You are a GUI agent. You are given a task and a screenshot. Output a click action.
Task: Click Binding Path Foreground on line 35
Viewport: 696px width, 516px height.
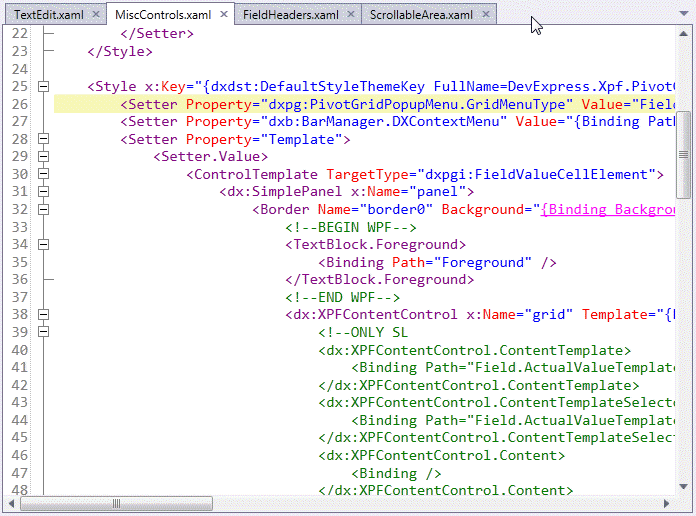(437, 262)
